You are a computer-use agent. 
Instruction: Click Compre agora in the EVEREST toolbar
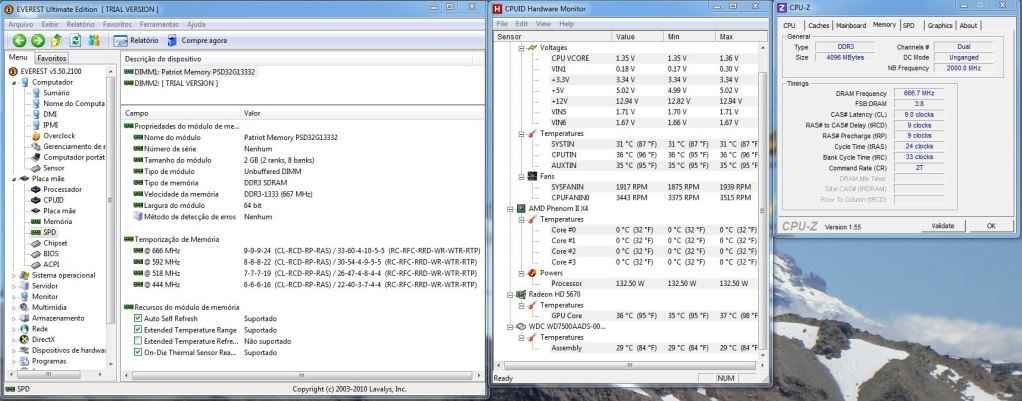point(197,40)
